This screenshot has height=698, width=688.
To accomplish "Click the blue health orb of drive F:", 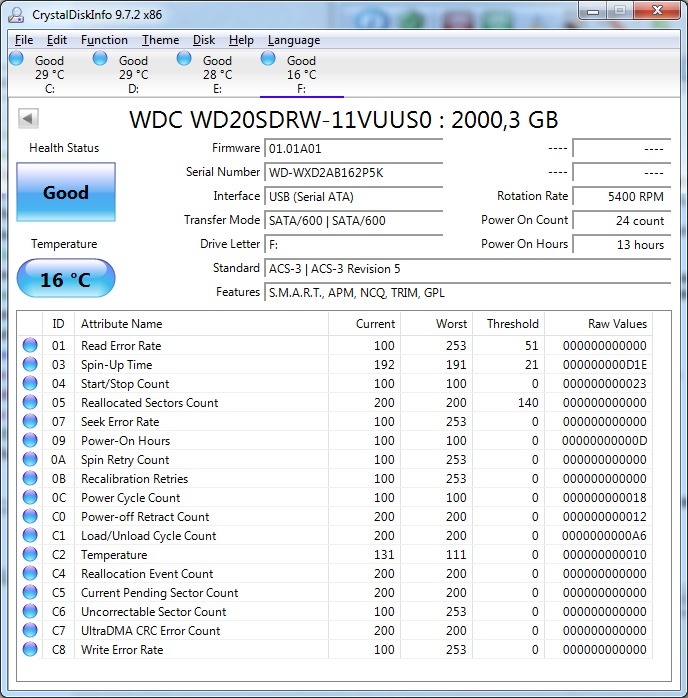I will (268, 58).
